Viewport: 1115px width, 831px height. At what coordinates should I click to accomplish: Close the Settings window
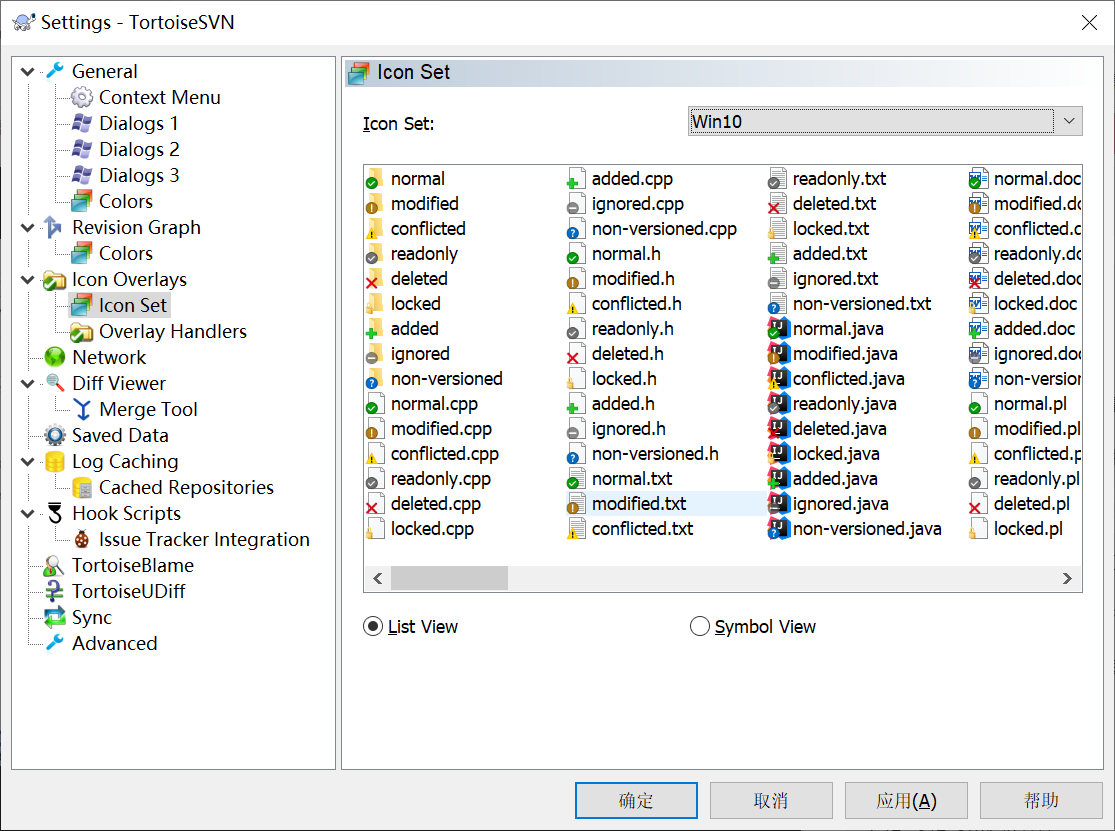[1089, 22]
